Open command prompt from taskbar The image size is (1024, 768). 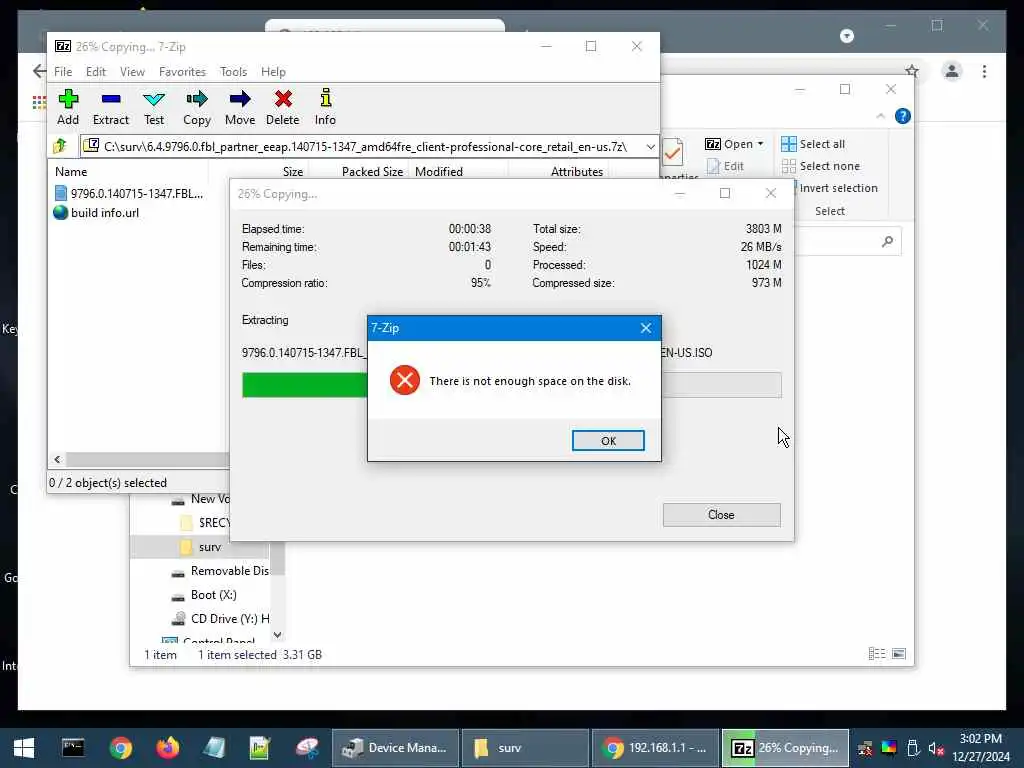pyautogui.click(x=73, y=748)
